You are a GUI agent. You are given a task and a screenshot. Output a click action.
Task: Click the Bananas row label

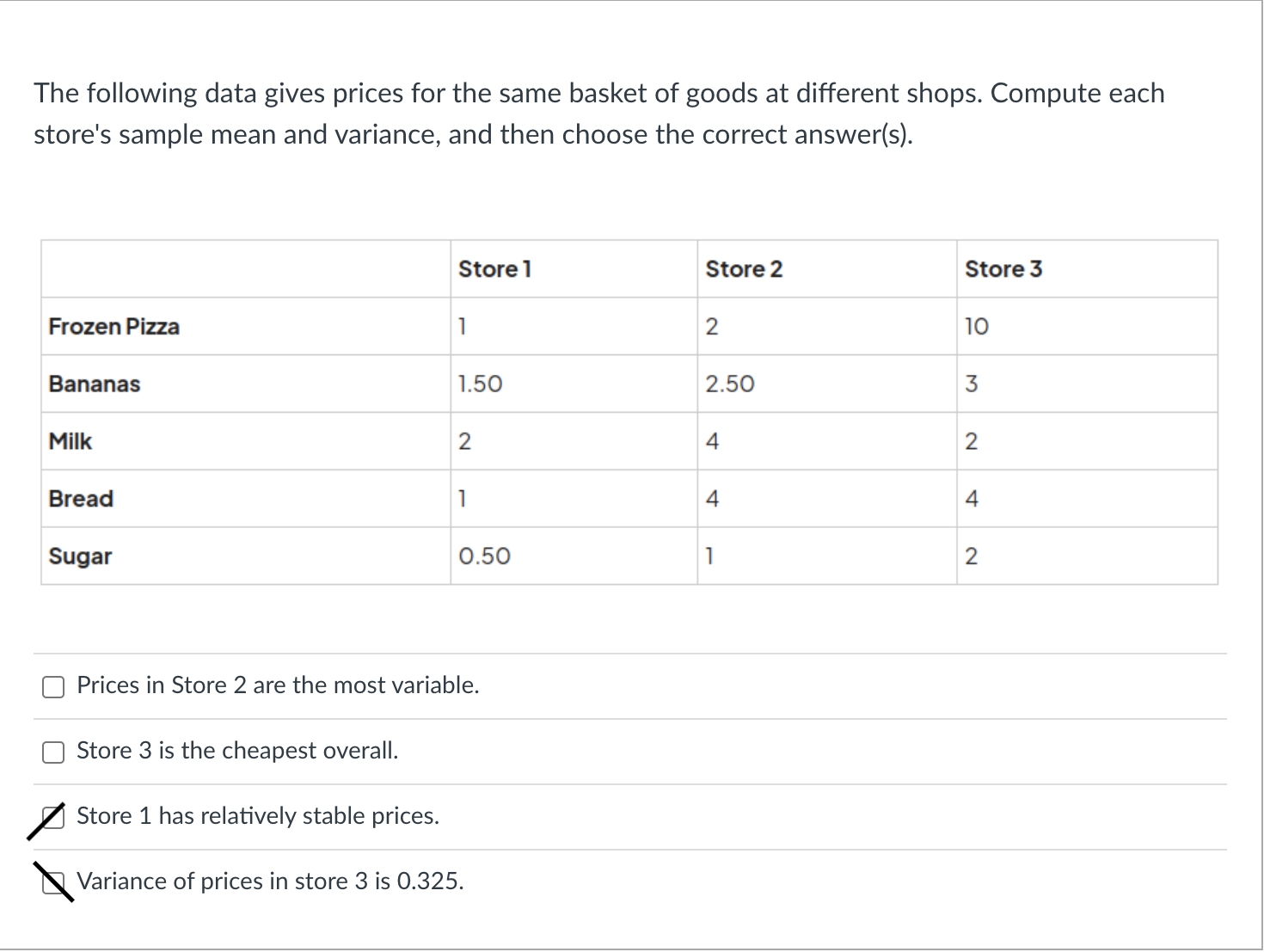(x=95, y=384)
